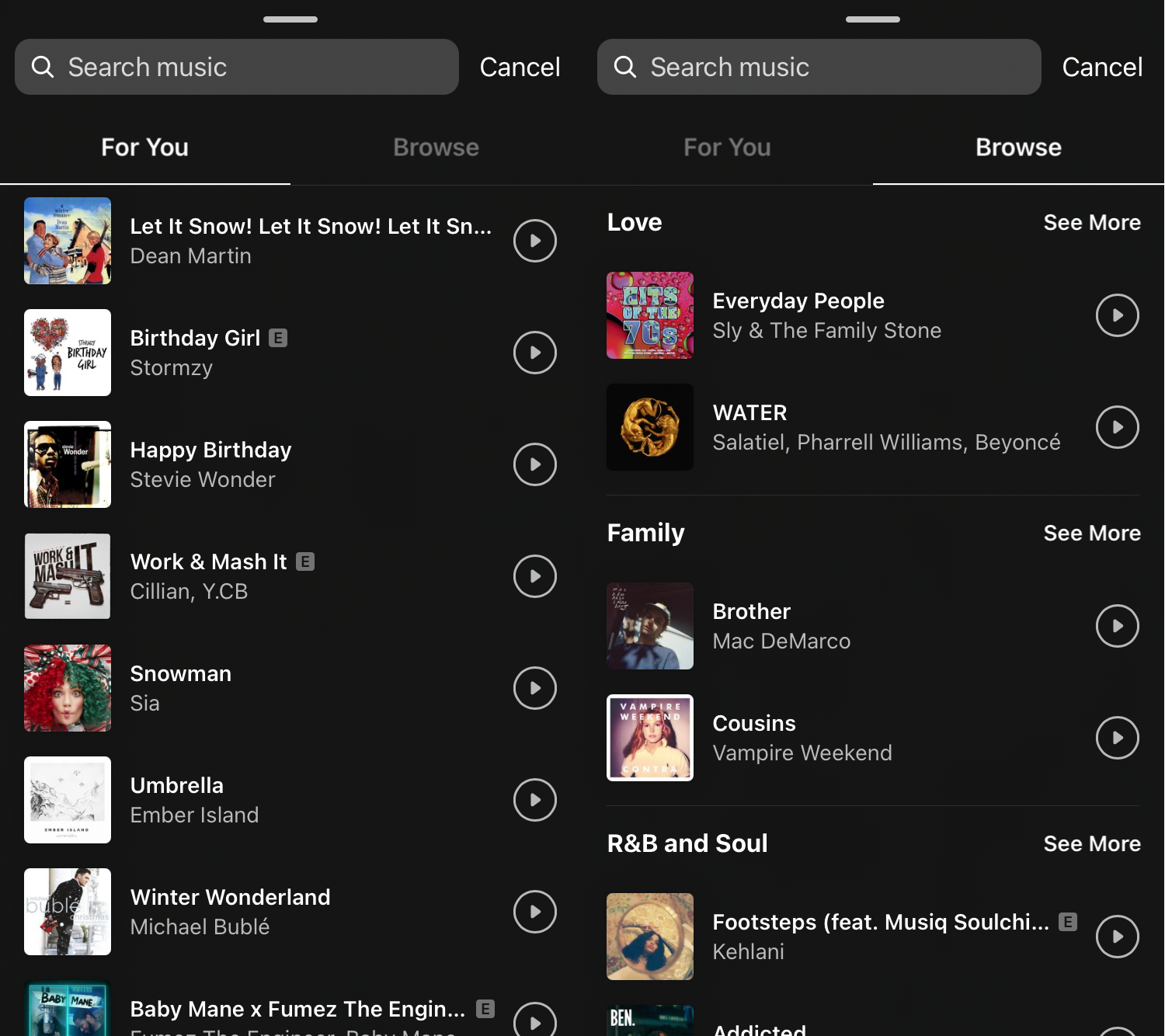Select the Kehlani Footsteps cover art

coord(650,937)
